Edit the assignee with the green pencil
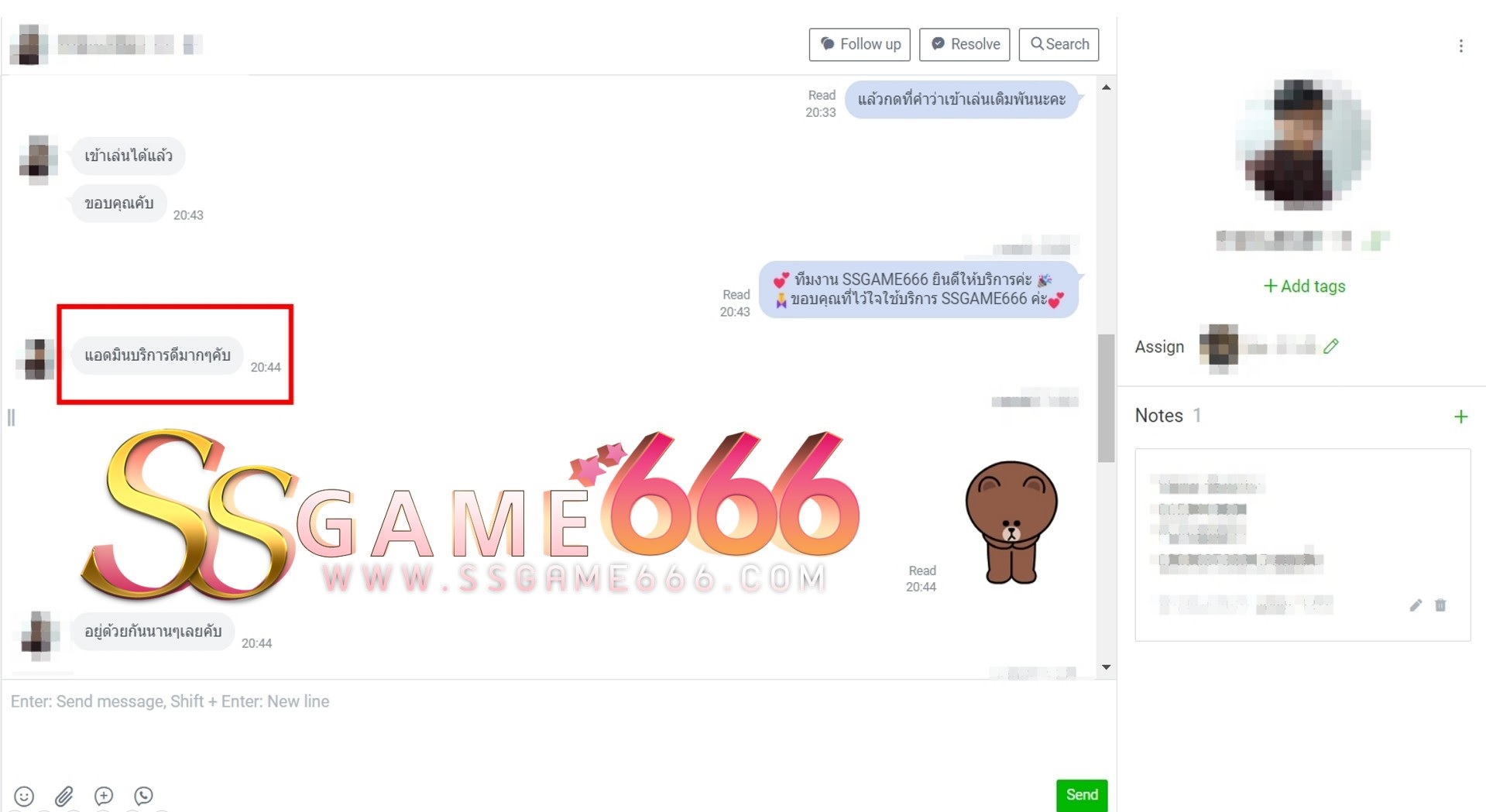The height and width of the screenshot is (812, 1486). coord(1331,346)
